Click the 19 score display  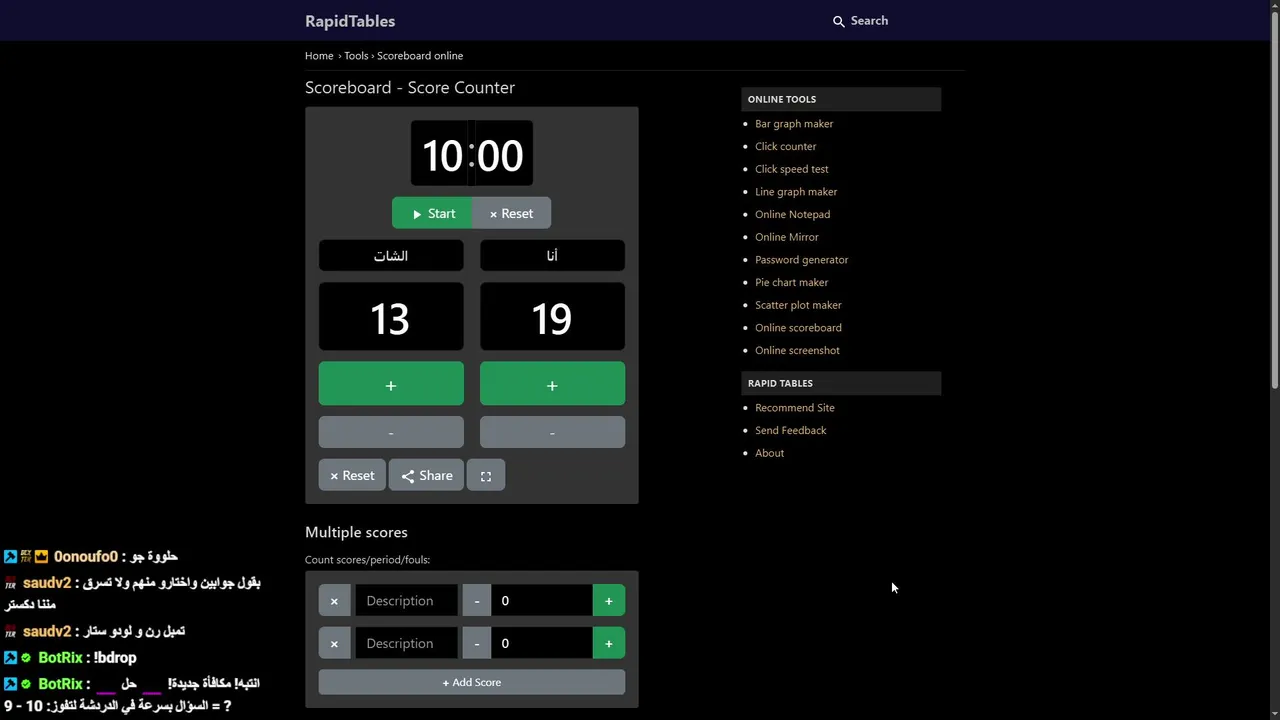(552, 318)
